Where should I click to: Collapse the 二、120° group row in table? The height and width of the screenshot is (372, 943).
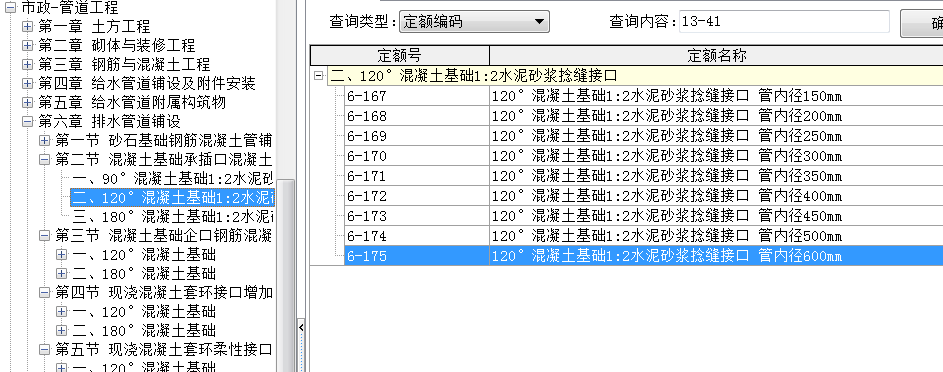319,76
